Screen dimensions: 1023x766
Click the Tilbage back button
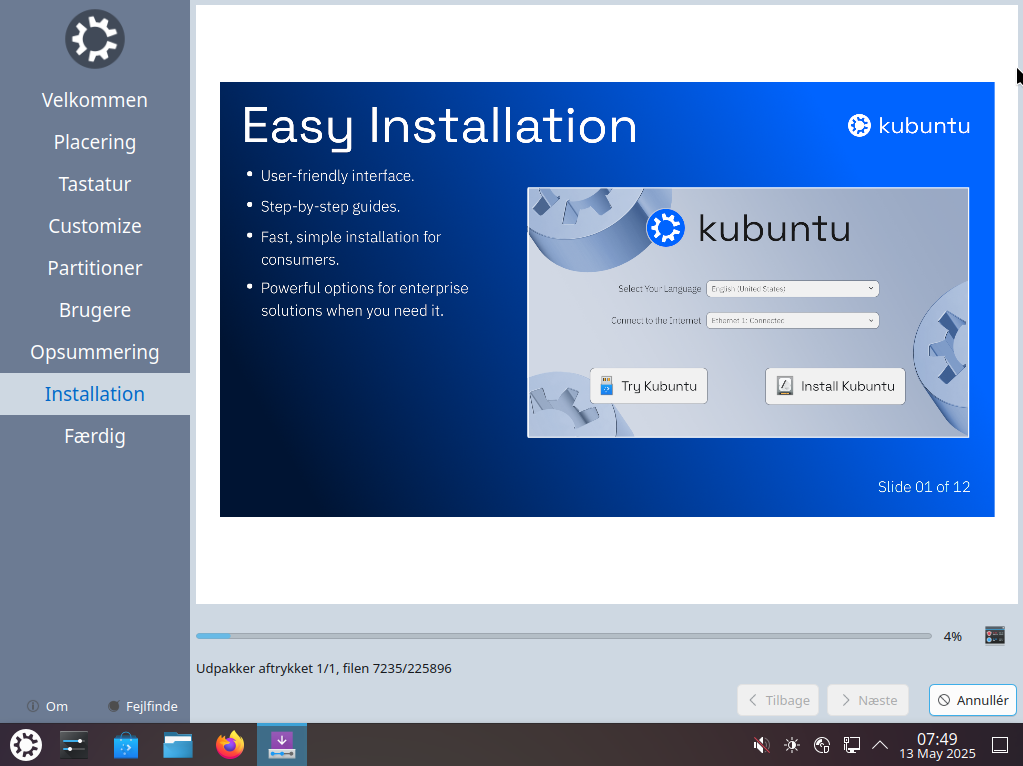coord(778,700)
